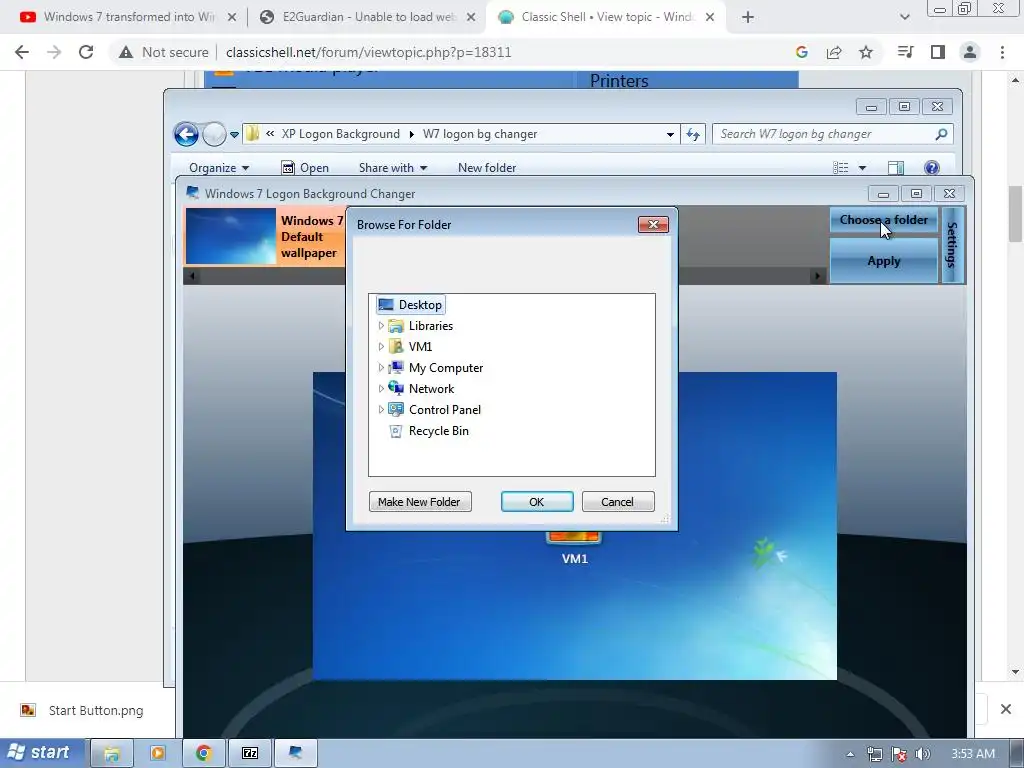Image resolution: width=1024 pixels, height=768 pixels.
Task: Select the Windows 7 Default wallpaper thumbnail
Action: pos(265,236)
